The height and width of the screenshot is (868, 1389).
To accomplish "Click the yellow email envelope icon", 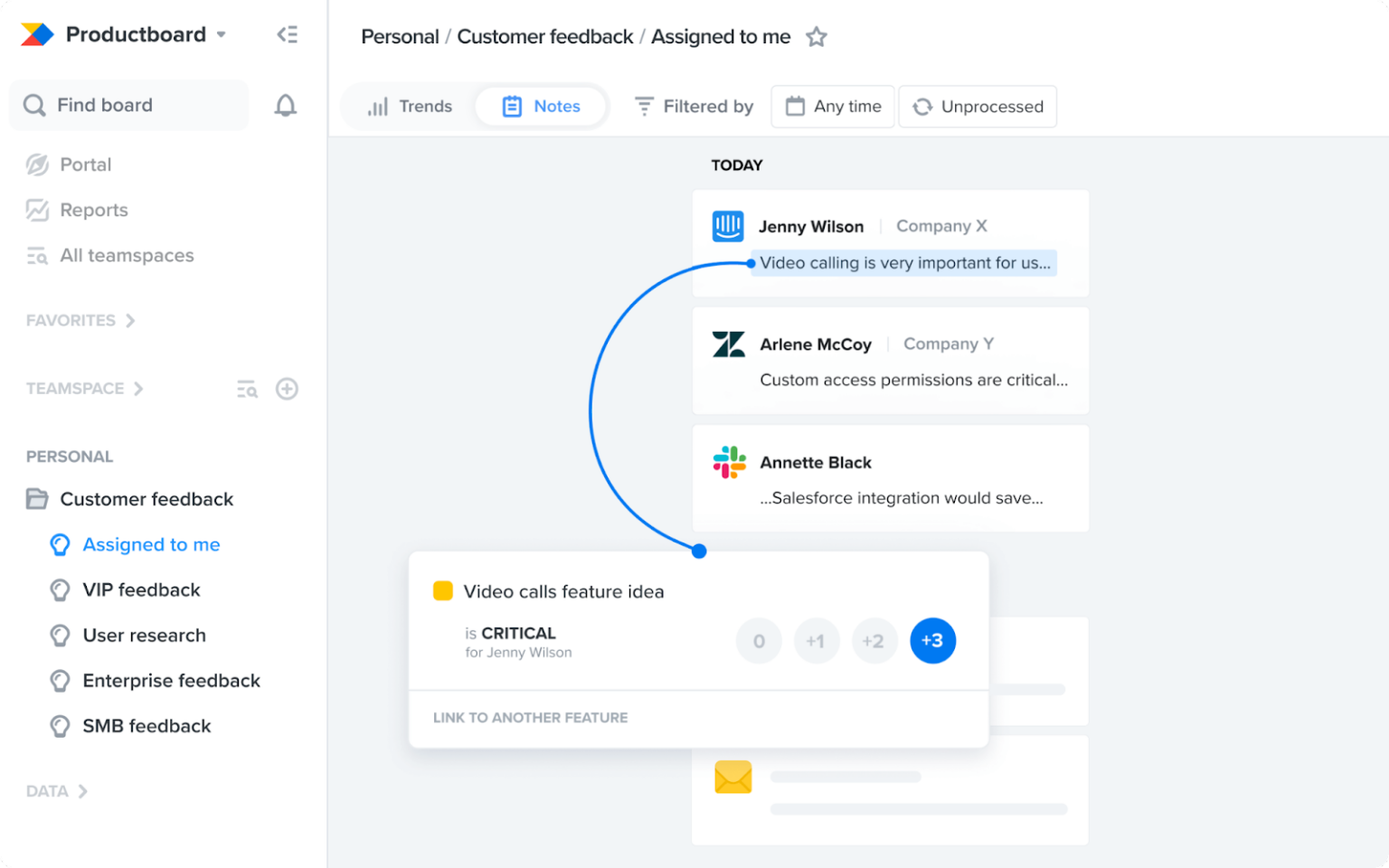I will pos(732,777).
